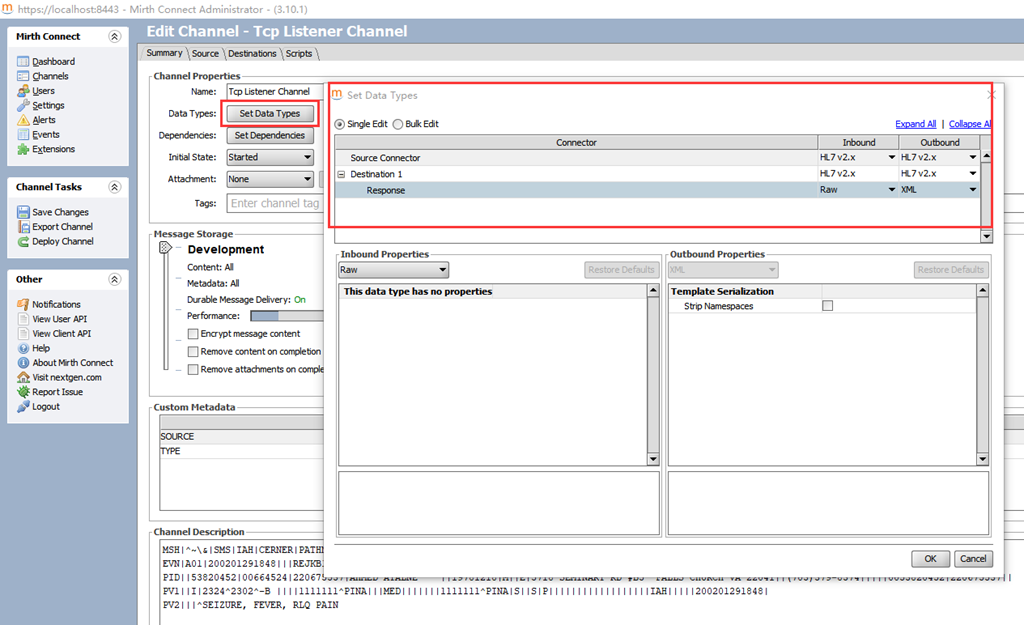Collapse the Mirth Connect sidebar panel

click(114, 37)
